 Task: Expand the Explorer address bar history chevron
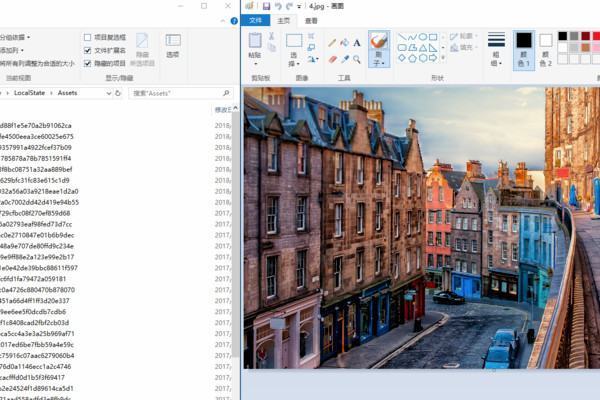pos(109,93)
